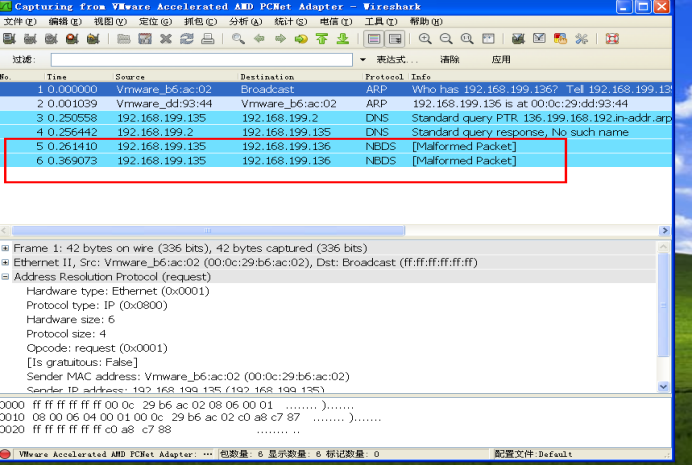Click into the 过滤 filter input field
Viewport: 692px width, 465px height.
coord(202,60)
